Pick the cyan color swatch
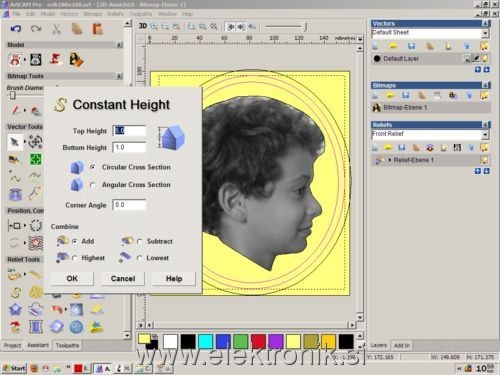The height and width of the screenshot is (375, 500). 205,342
